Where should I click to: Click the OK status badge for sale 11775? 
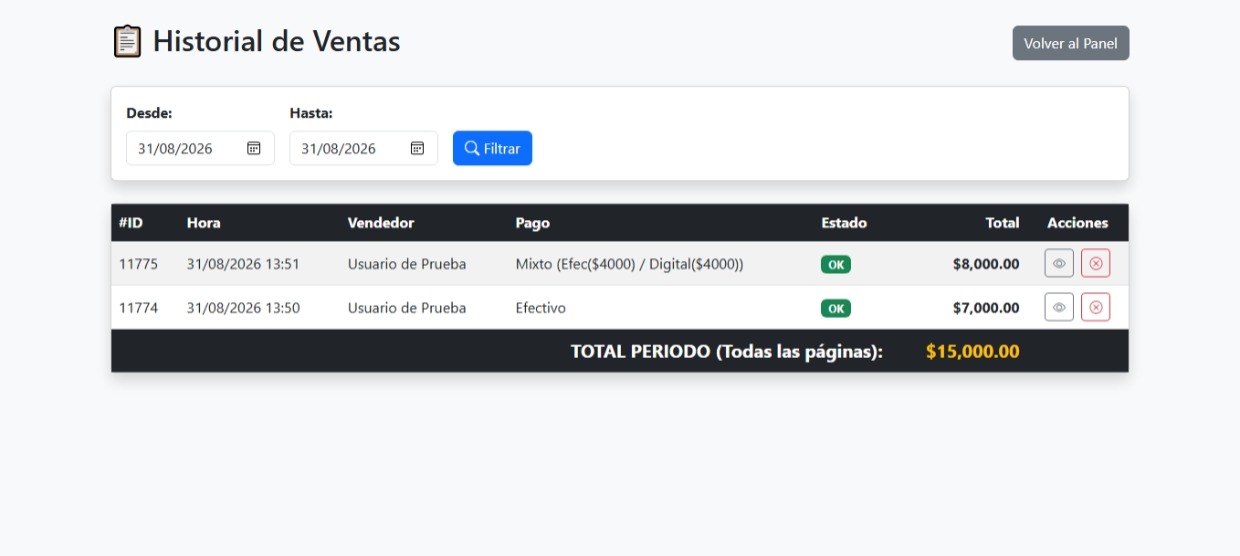tap(836, 264)
